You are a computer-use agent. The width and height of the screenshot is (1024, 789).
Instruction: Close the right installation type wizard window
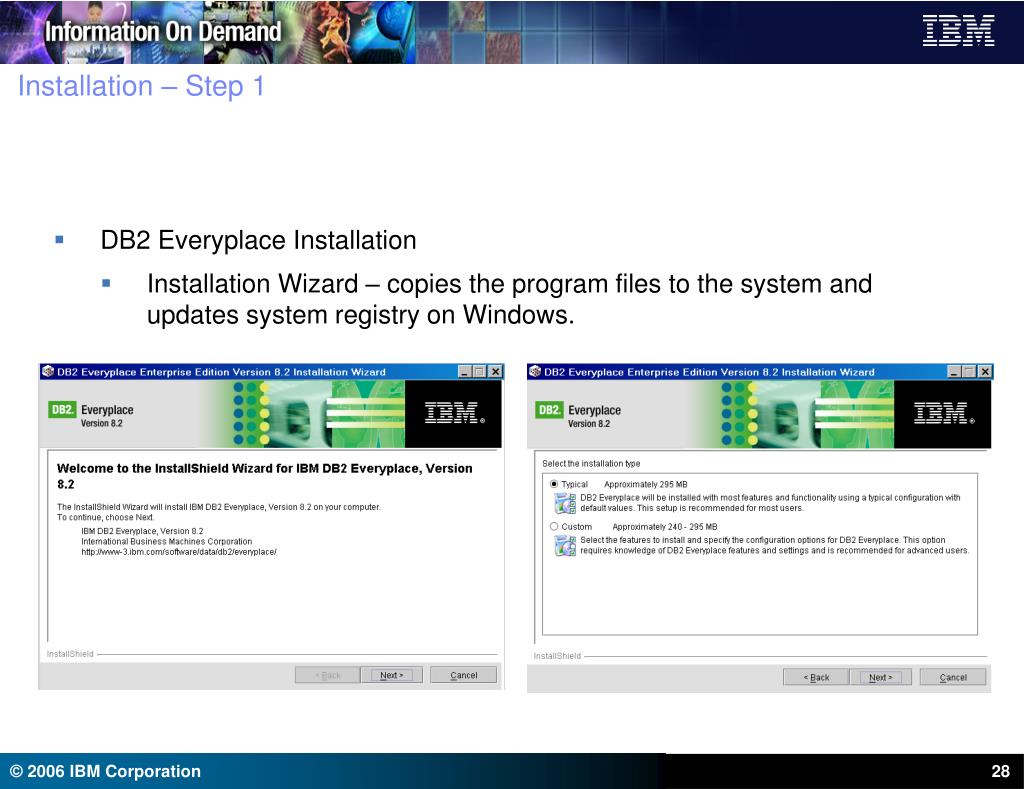coord(985,372)
